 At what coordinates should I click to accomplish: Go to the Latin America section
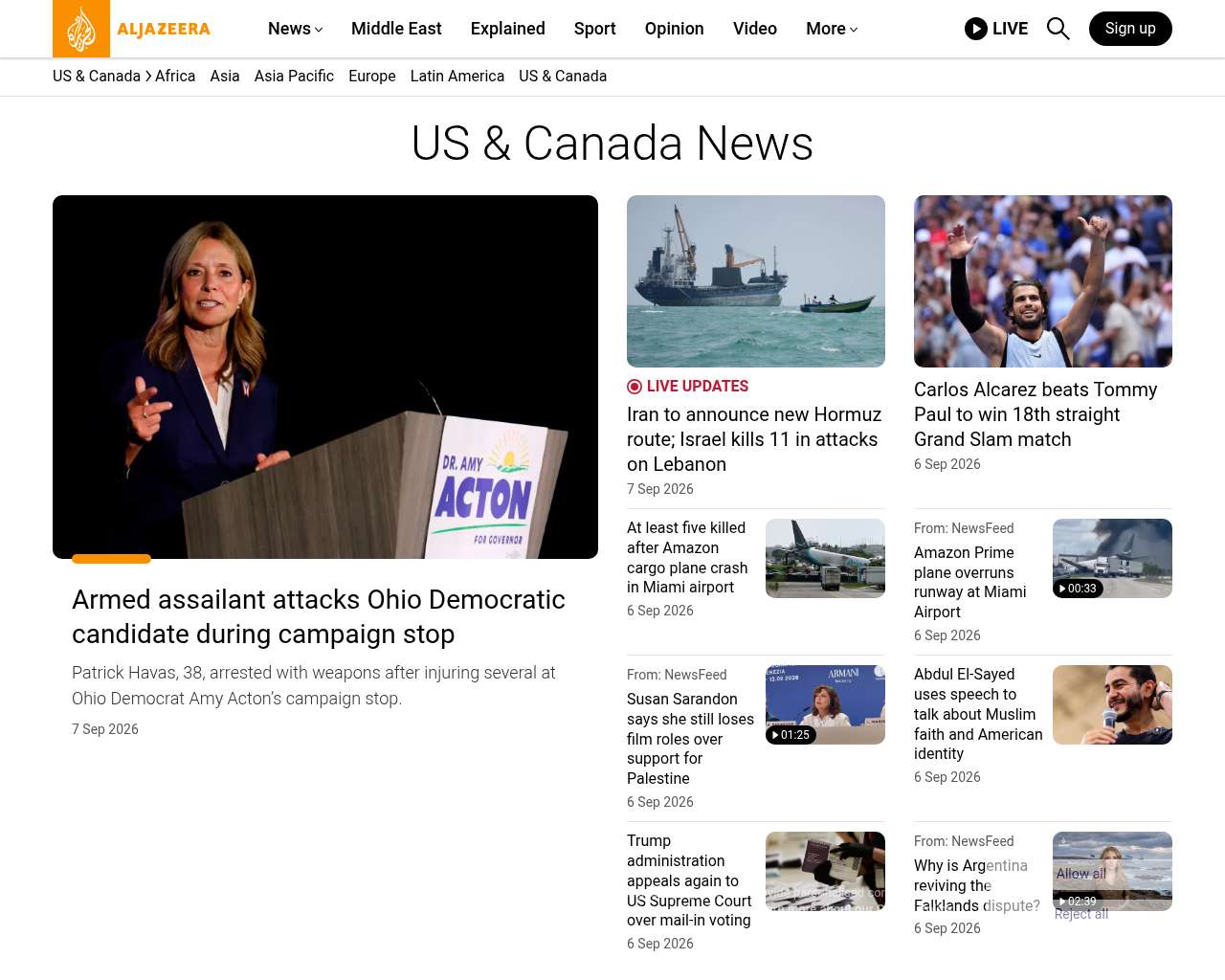click(457, 77)
